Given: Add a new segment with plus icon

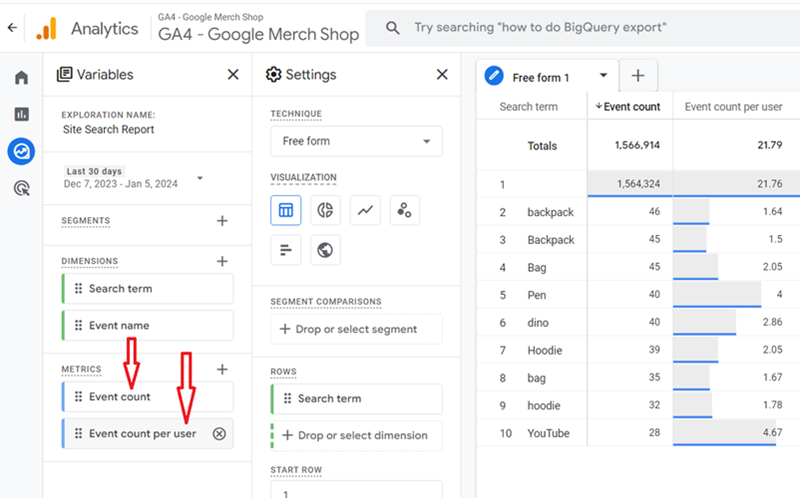Looking at the screenshot, I should pyautogui.click(x=222, y=221).
